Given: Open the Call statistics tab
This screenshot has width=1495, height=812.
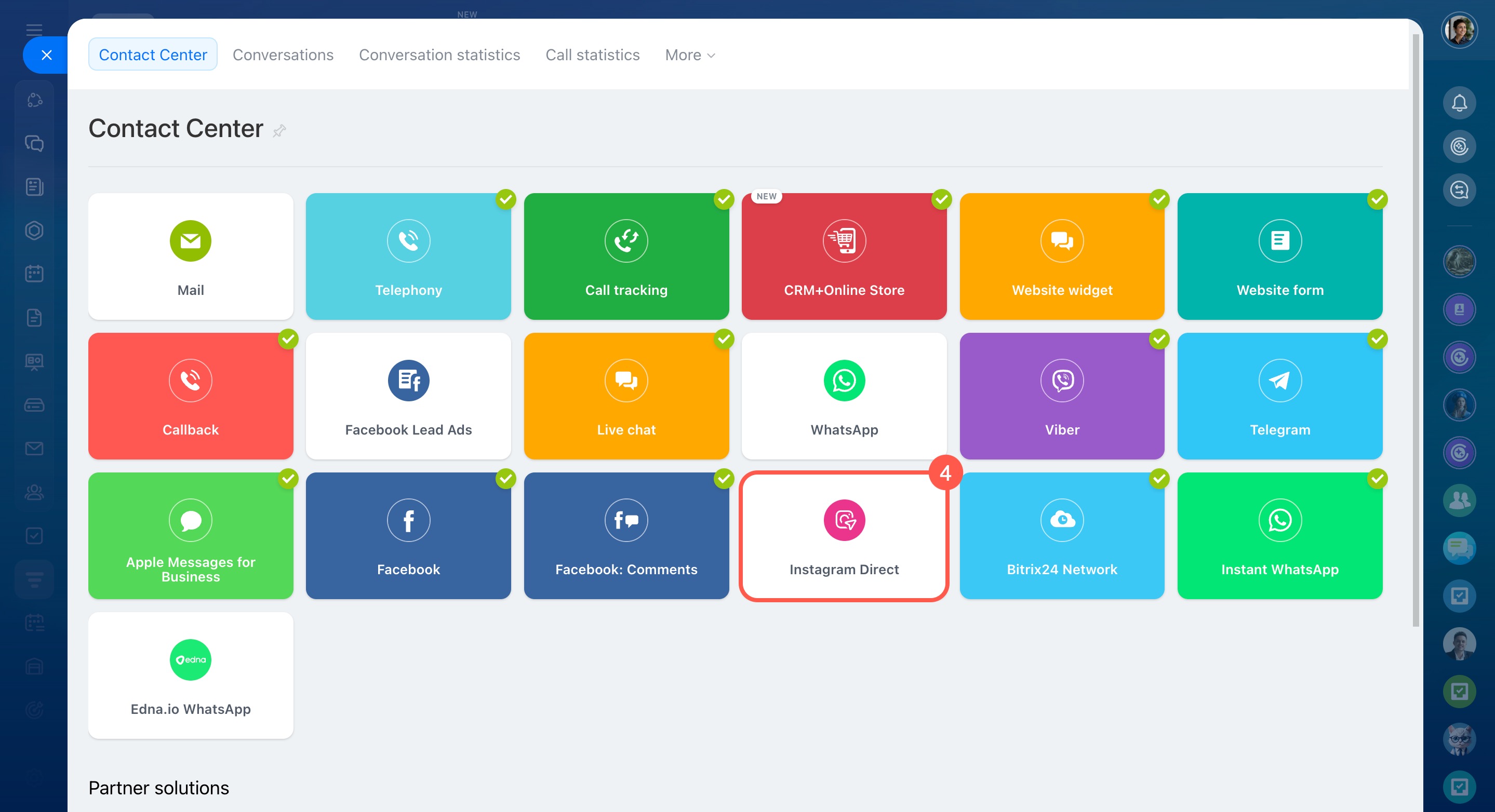Looking at the screenshot, I should pos(592,55).
